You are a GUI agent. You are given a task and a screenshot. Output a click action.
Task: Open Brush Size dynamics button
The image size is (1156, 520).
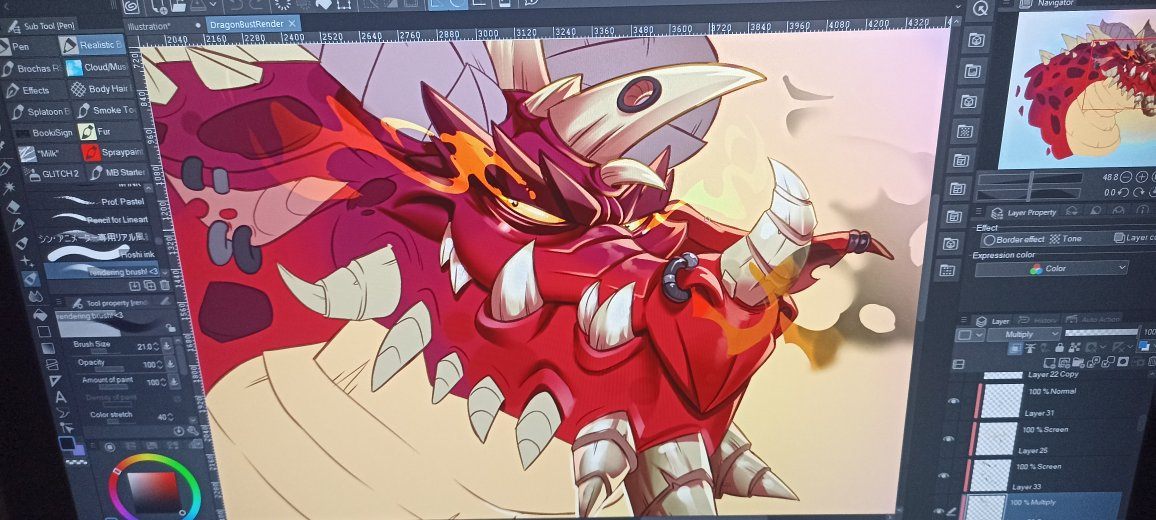pos(167,346)
